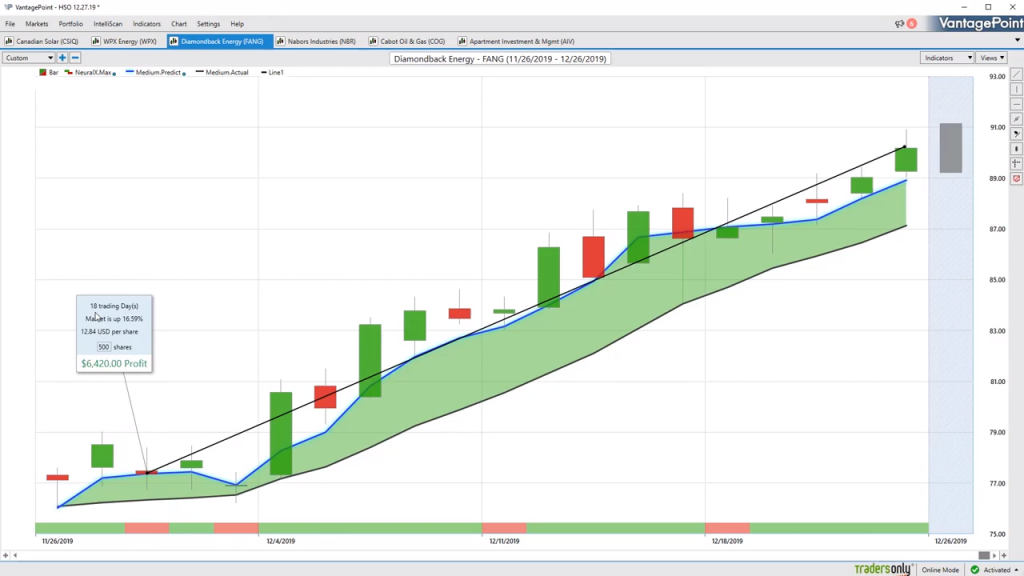This screenshot has height=576, width=1024.
Task: Open the Portfolio menu
Action: pos(71,24)
